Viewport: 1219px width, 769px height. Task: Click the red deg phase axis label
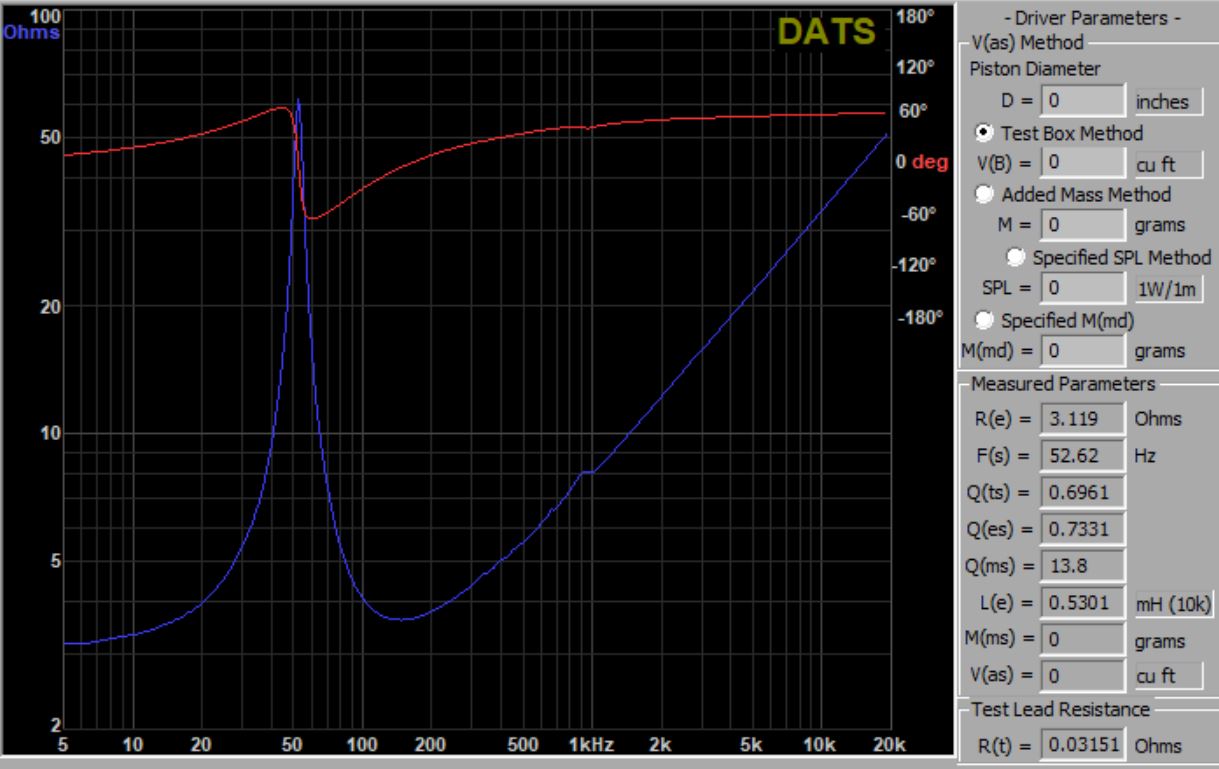coord(929,162)
